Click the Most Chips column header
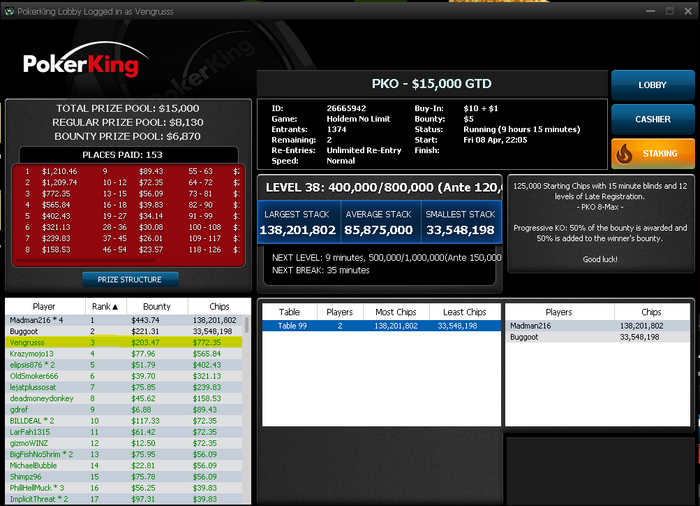 pyautogui.click(x=396, y=312)
